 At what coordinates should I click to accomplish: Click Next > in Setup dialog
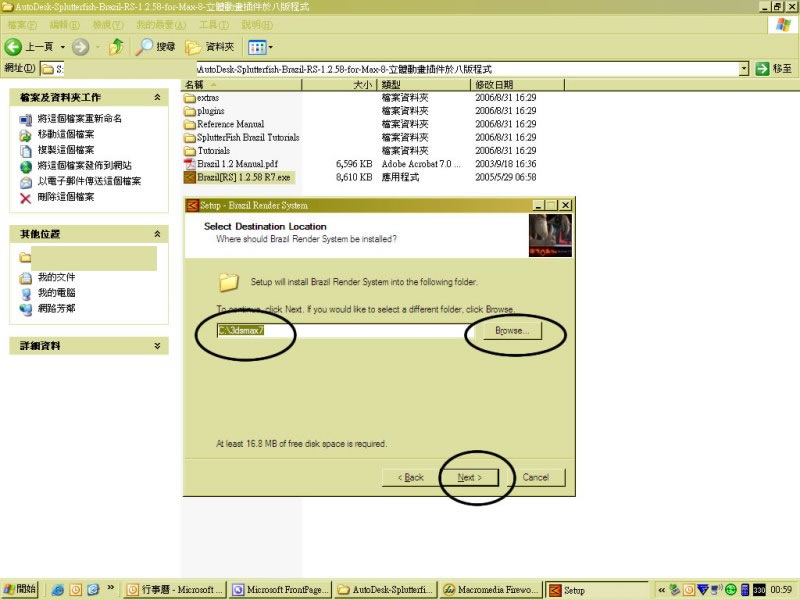point(469,478)
